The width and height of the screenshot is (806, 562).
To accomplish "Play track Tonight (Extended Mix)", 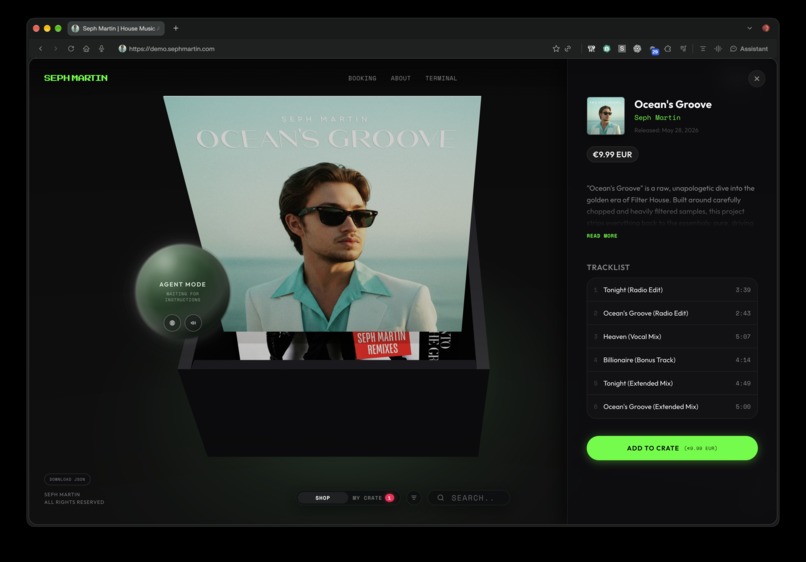I will [x=672, y=384].
